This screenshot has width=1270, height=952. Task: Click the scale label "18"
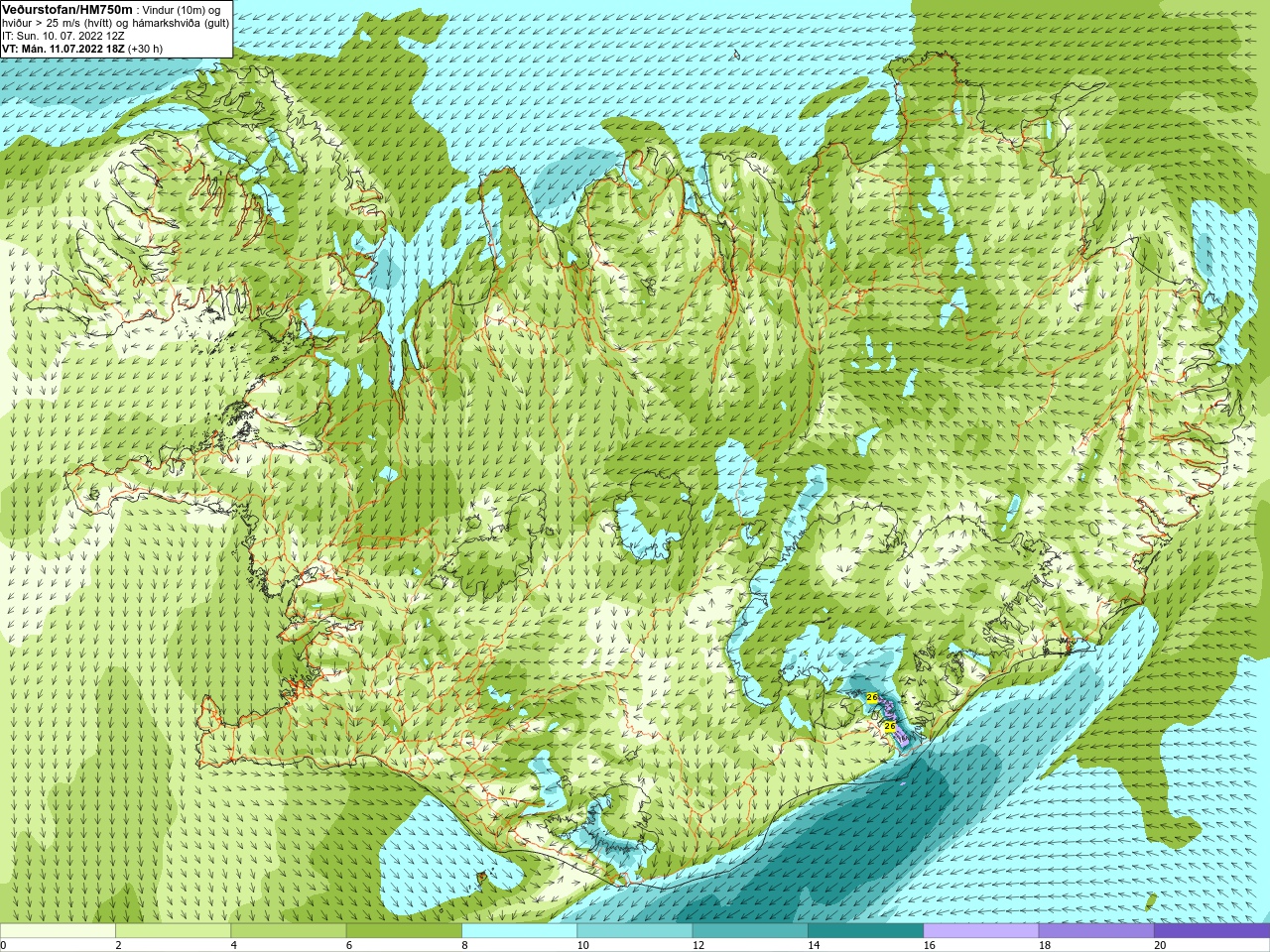pos(1045,945)
